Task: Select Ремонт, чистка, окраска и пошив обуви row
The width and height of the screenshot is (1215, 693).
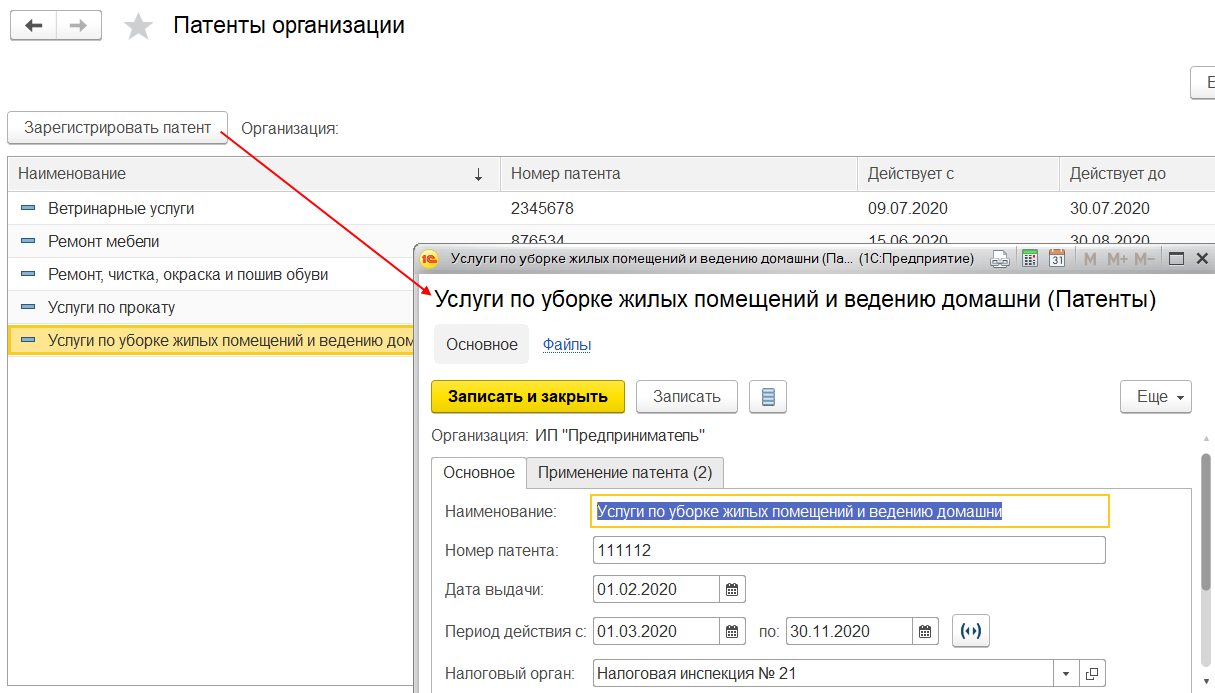Action: (210, 275)
